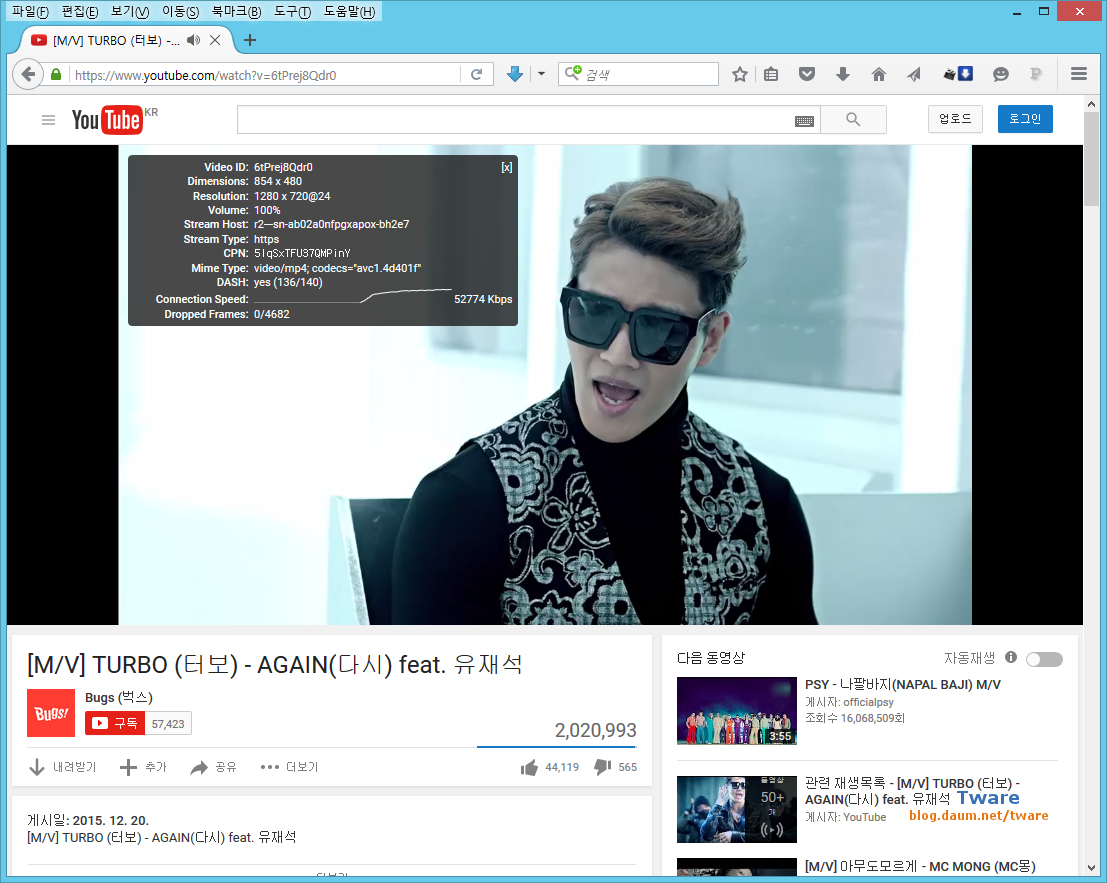
Task: Open the bookmarks list icon
Action: pyautogui.click(x=771, y=74)
